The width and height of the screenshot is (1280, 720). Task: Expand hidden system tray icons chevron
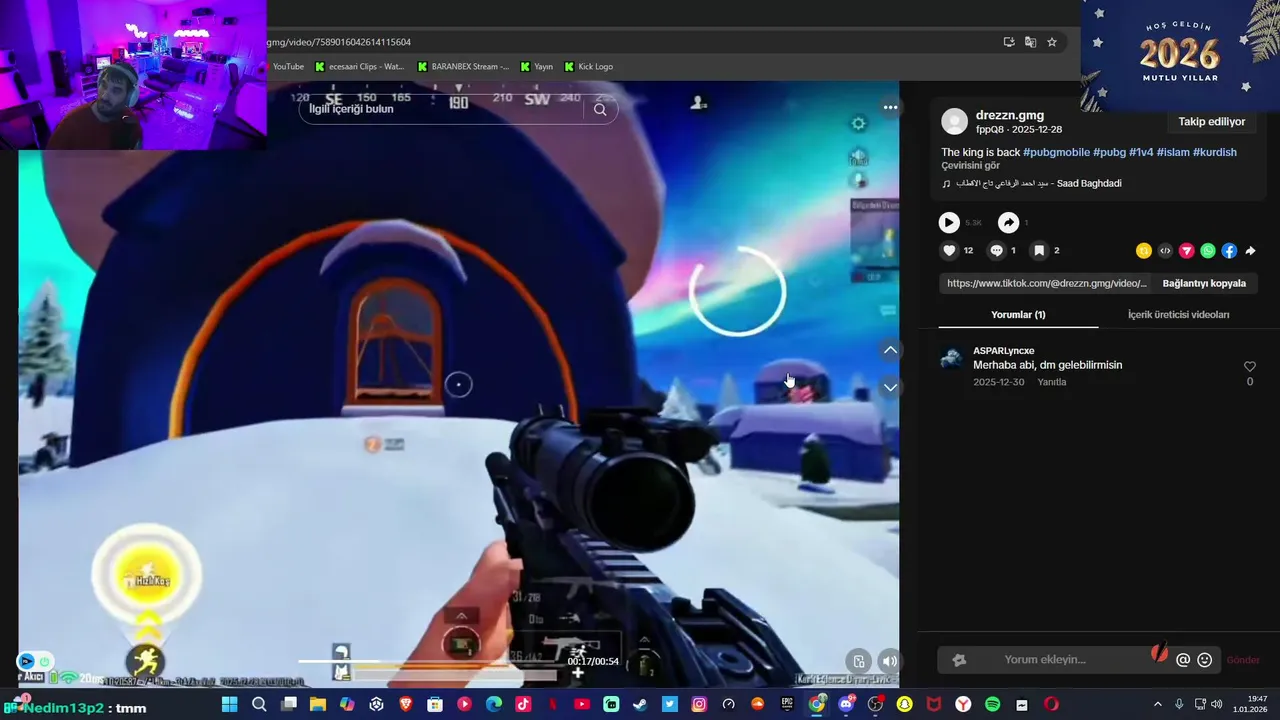[x=1158, y=704]
